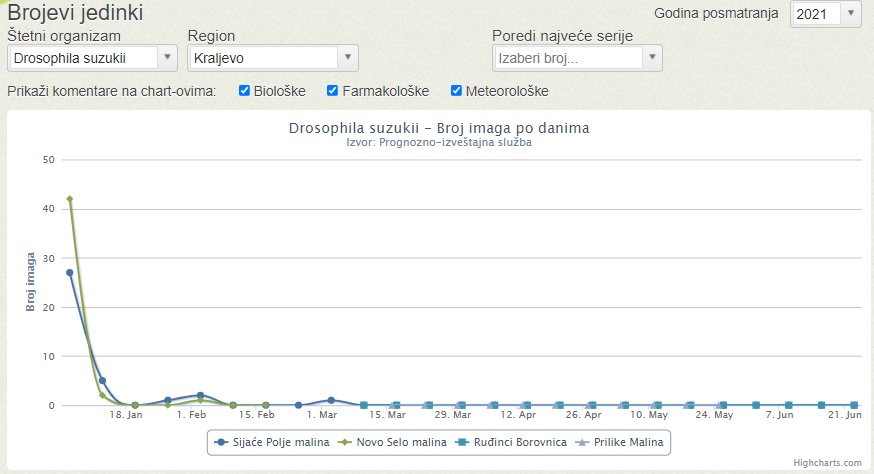The image size is (874, 474).
Task: Click the Ruđinci Borovnica legend square marker
Action: [462, 442]
